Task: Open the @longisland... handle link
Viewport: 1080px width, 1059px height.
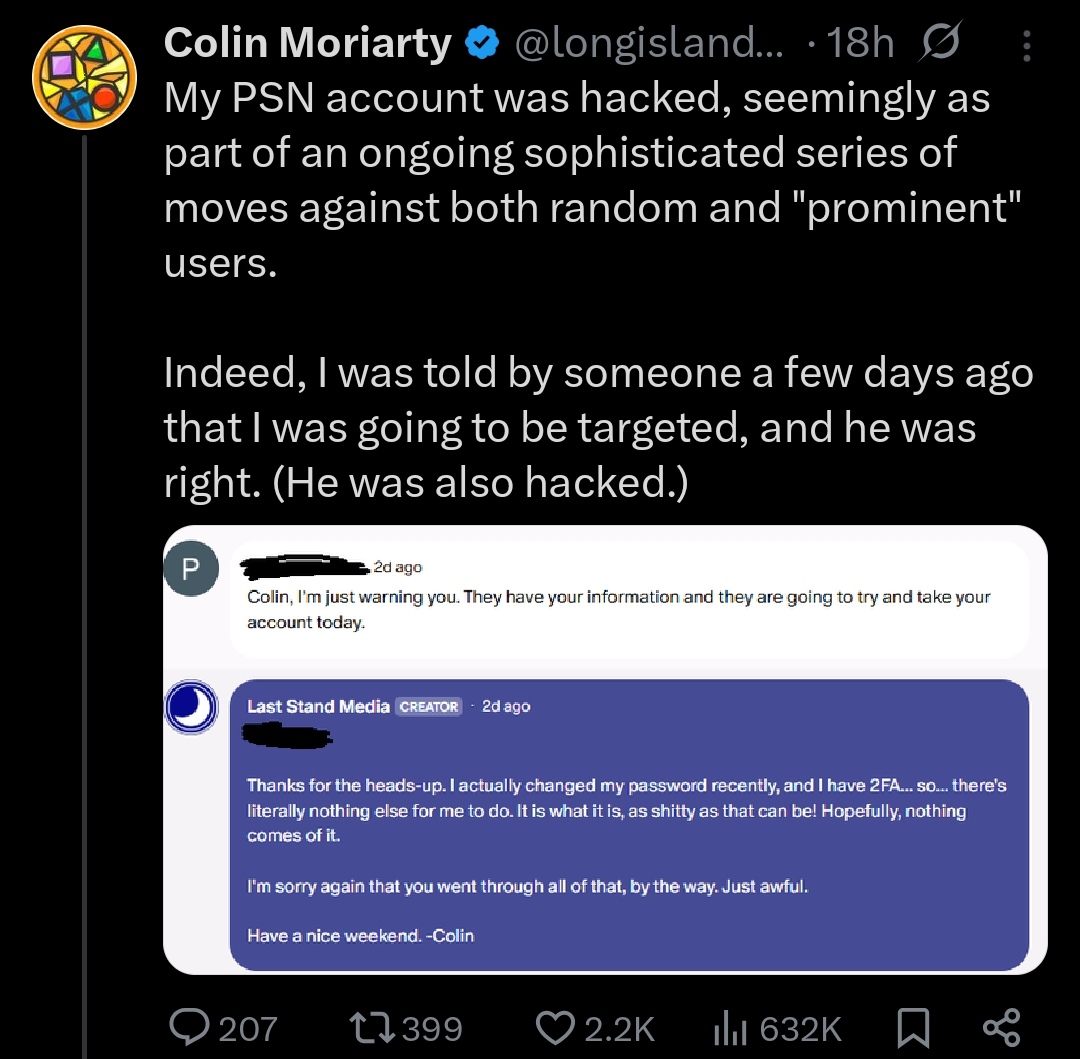Action: point(649,43)
